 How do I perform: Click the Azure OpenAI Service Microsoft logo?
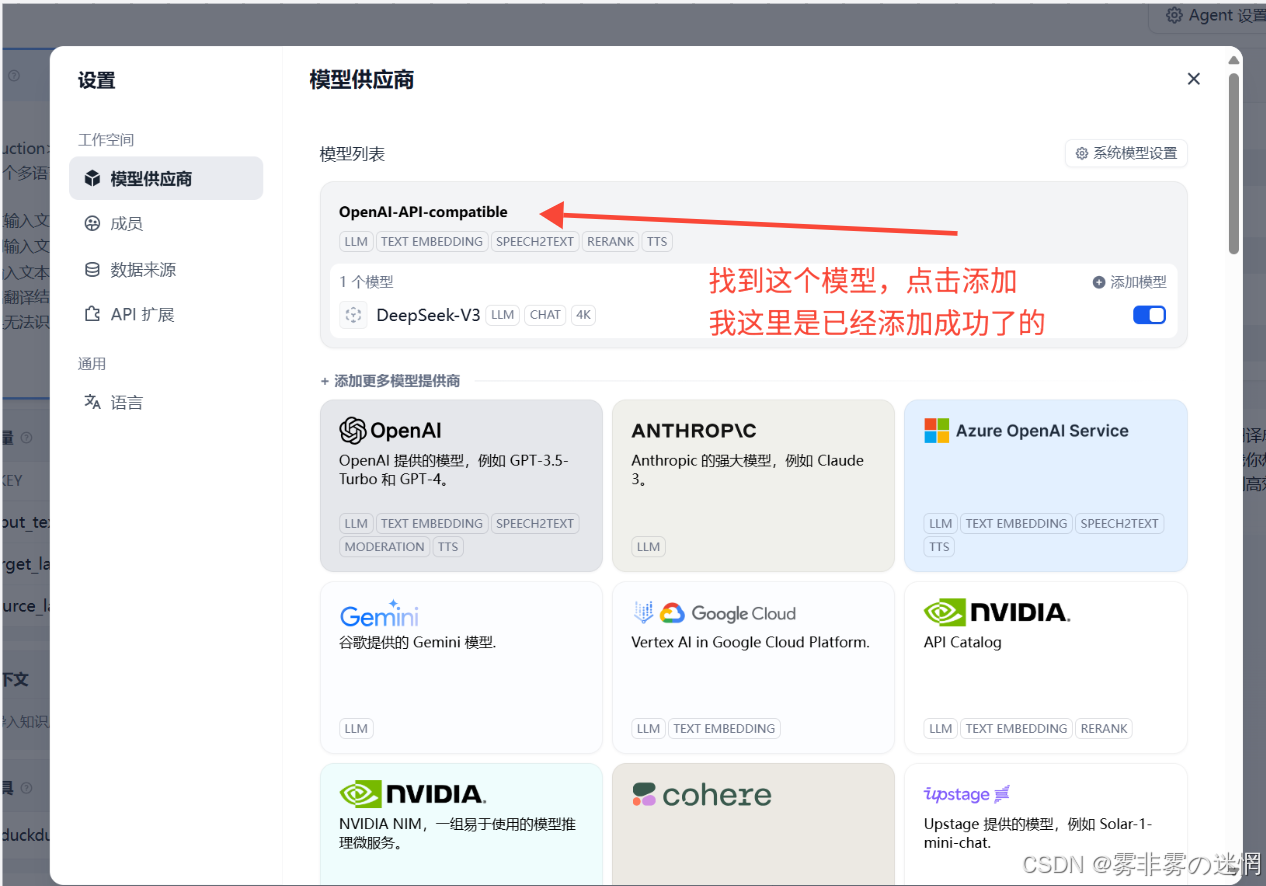(x=937, y=431)
